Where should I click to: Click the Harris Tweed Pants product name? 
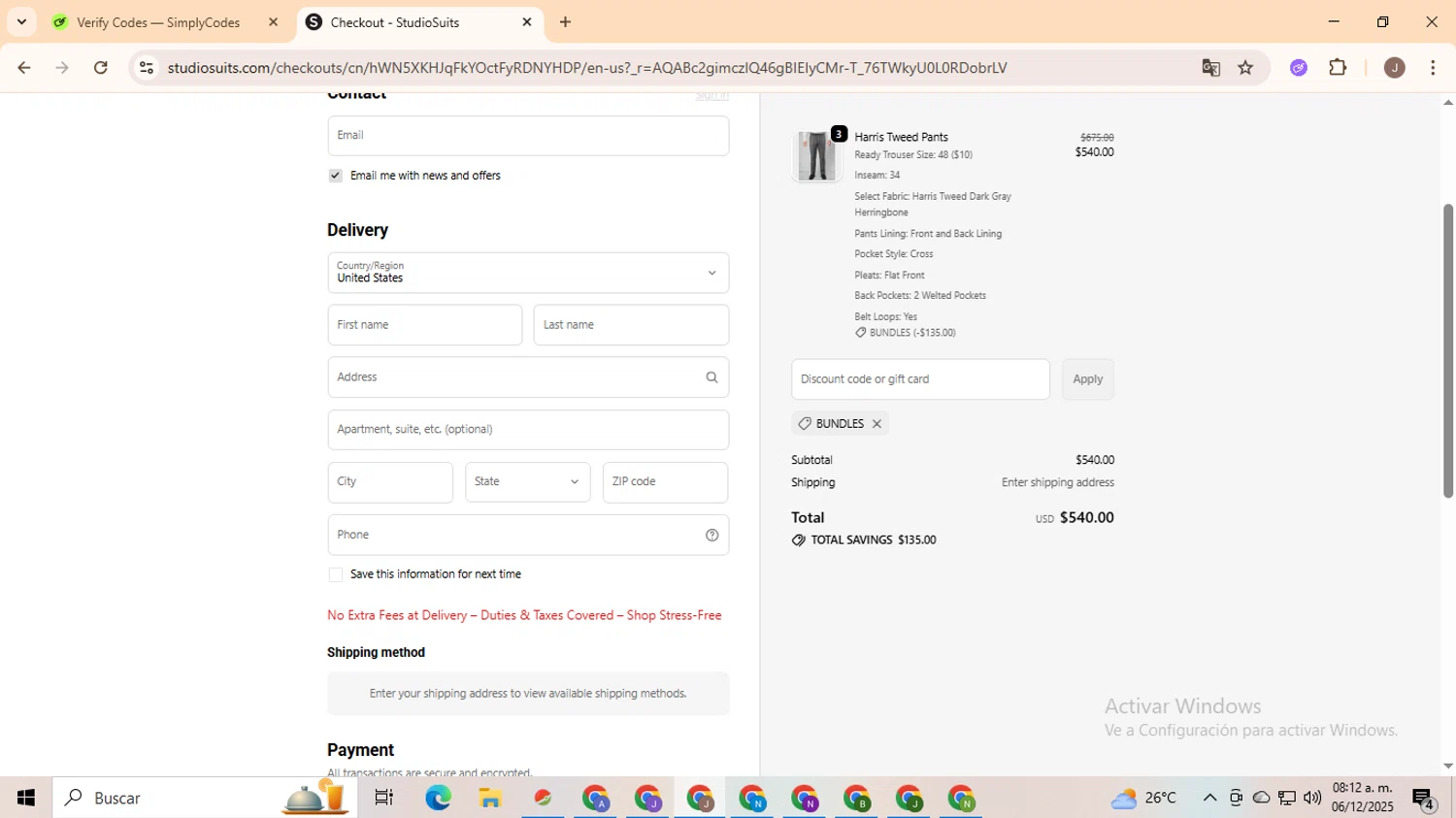coord(901,137)
